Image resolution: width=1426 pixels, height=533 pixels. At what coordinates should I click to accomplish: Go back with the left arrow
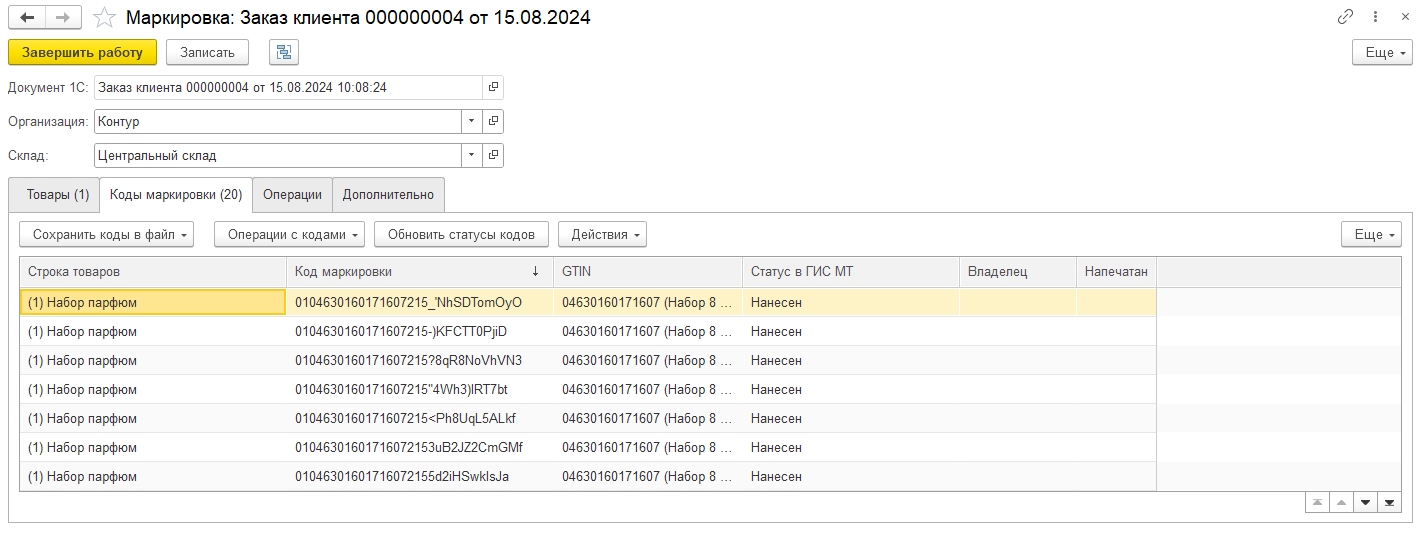pyautogui.click(x=27, y=18)
